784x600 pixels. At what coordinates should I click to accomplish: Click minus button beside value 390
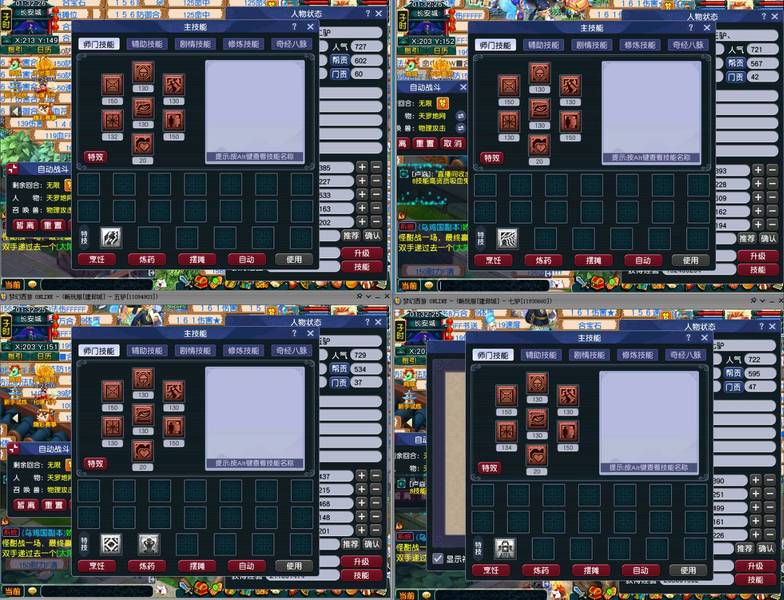pyautogui.click(x=770, y=480)
